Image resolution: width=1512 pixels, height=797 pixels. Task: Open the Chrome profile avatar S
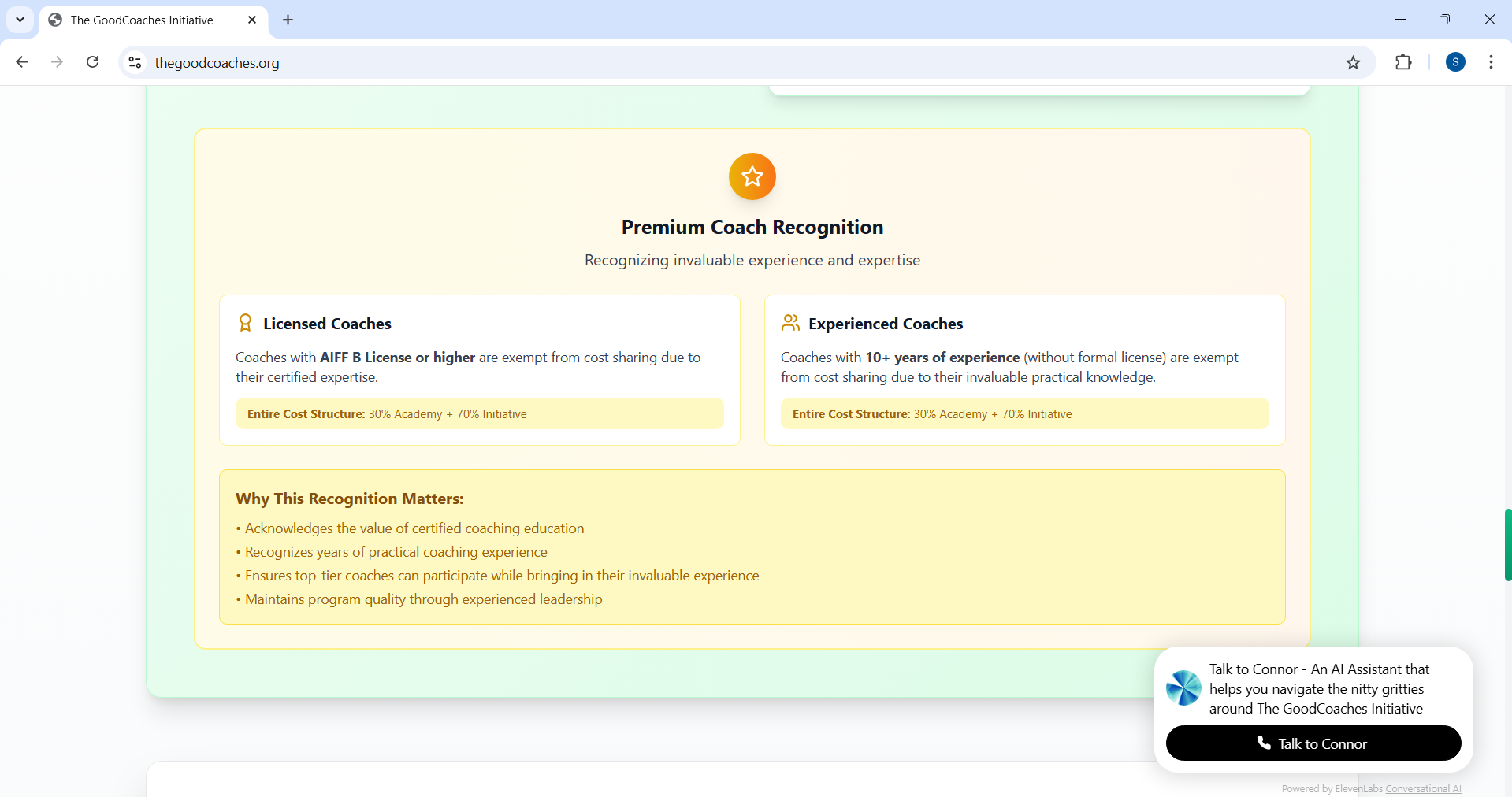[1455, 62]
